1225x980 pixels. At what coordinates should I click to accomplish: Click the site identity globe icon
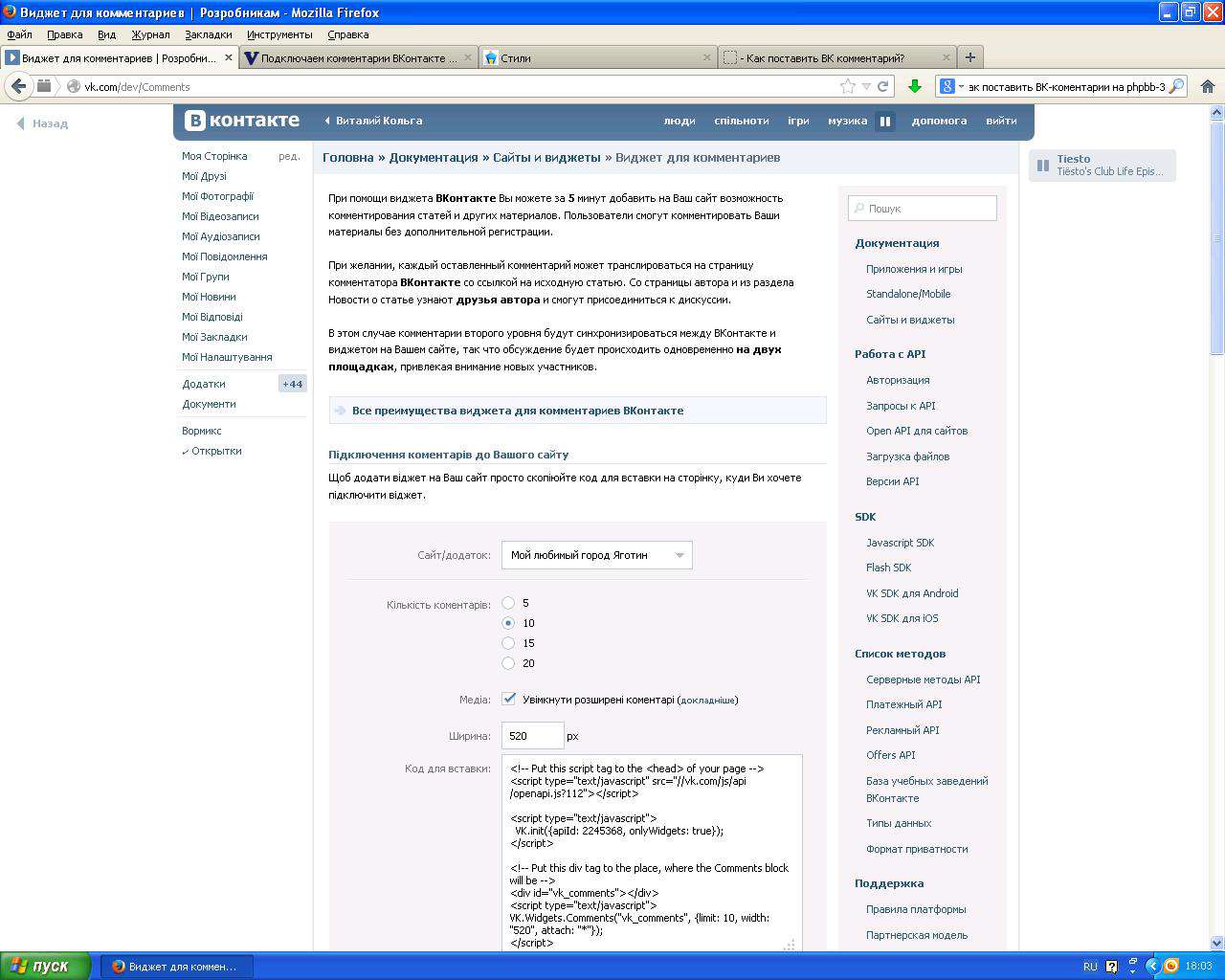(74, 86)
